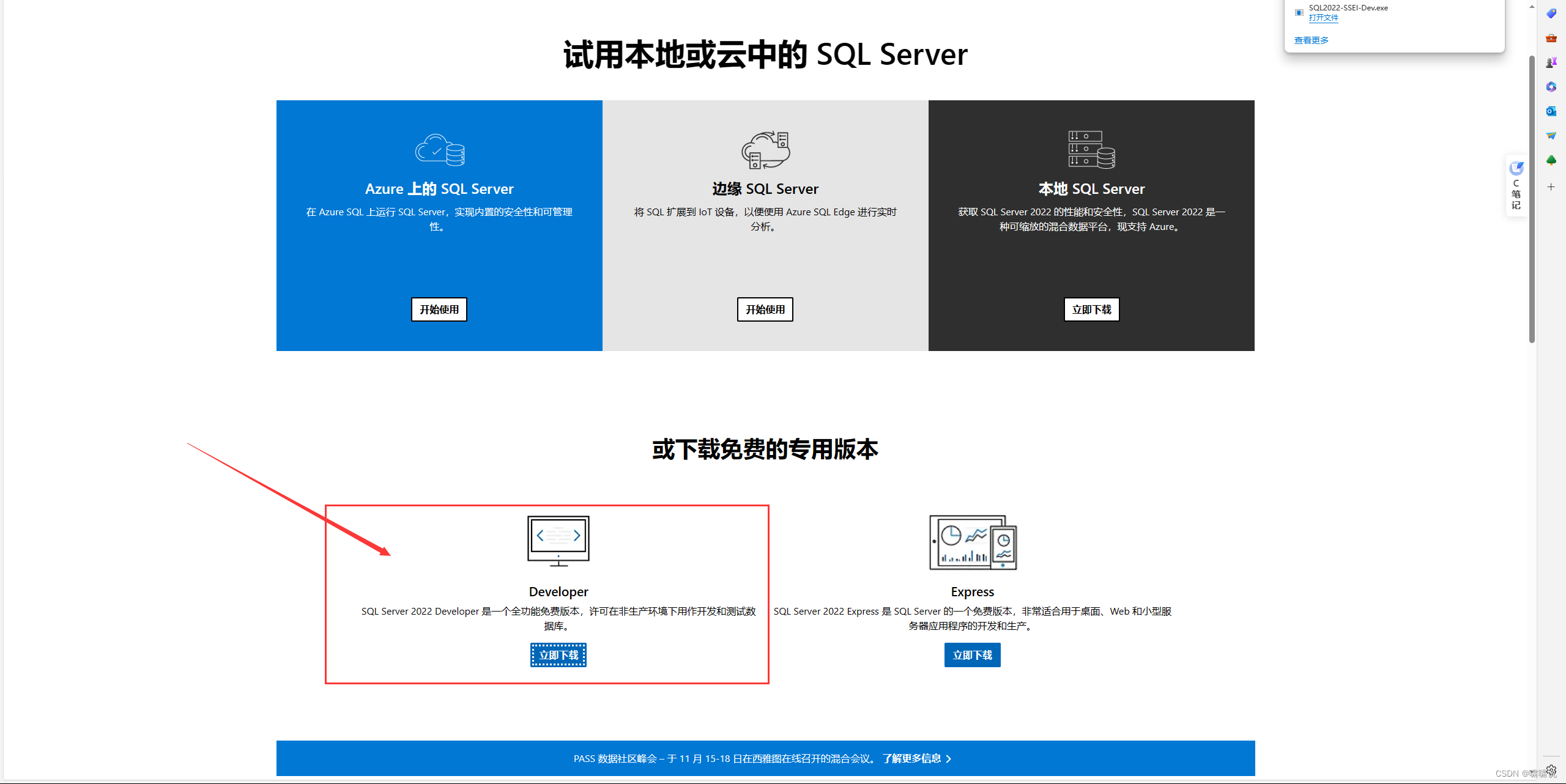Download the Express edition with 立即下载
Viewport: 1566px width, 784px height.
pyautogui.click(x=973, y=655)
